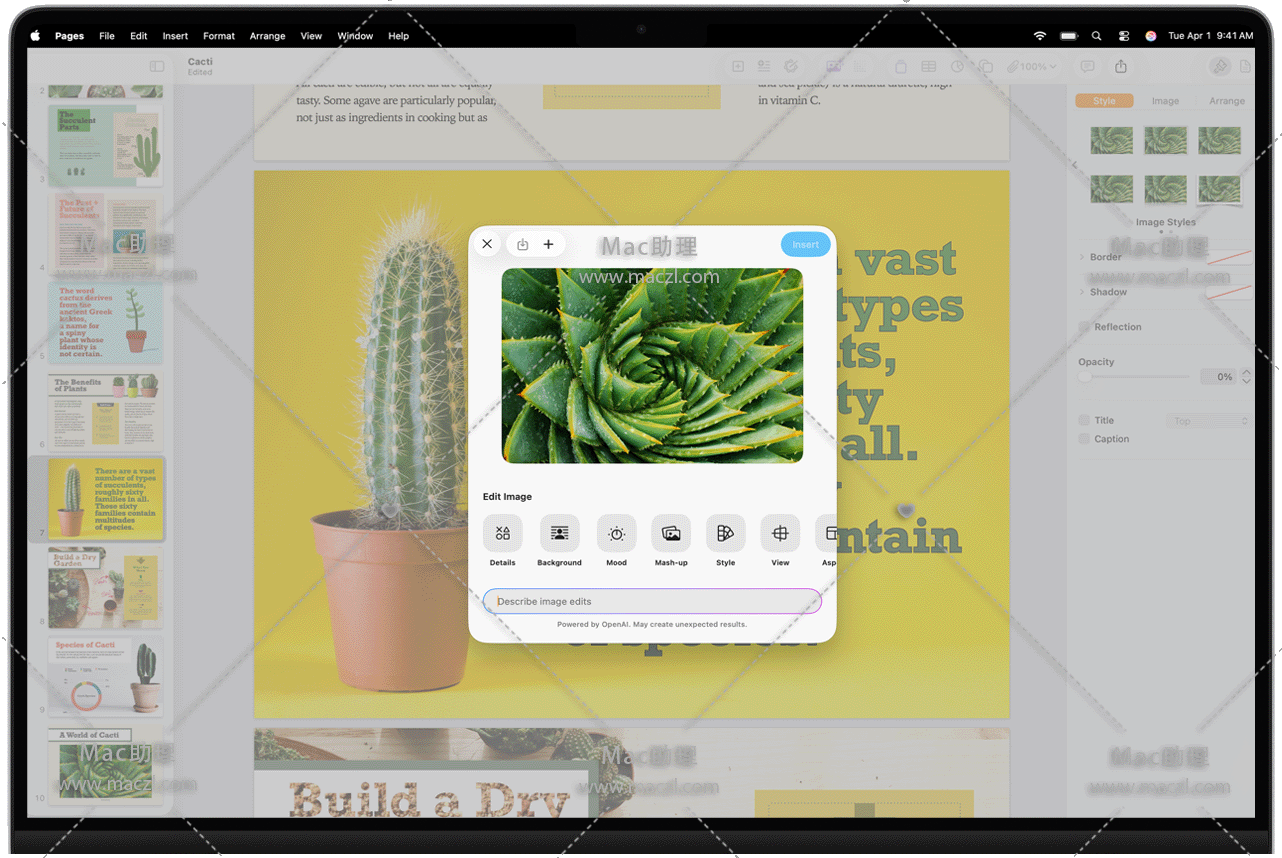The width and height of the screenshot is (1282, 858).
Task: Toggle the Format paintbrush inspector icon
Action: click(1219, 66)
